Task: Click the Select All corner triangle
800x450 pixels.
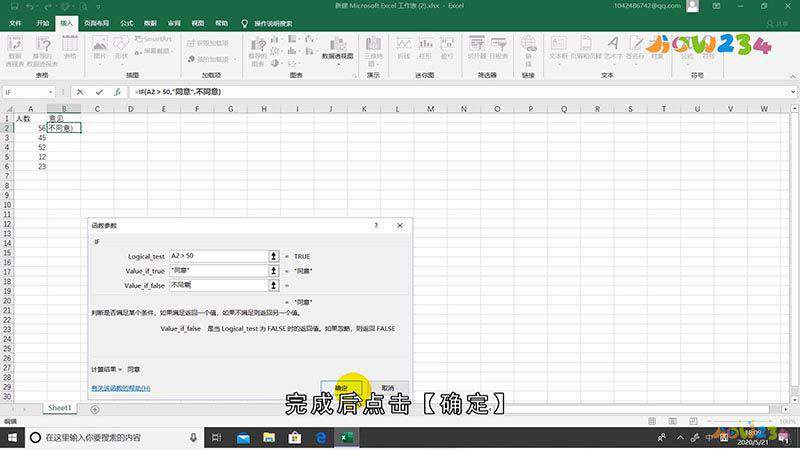Action: pos(7,109)
